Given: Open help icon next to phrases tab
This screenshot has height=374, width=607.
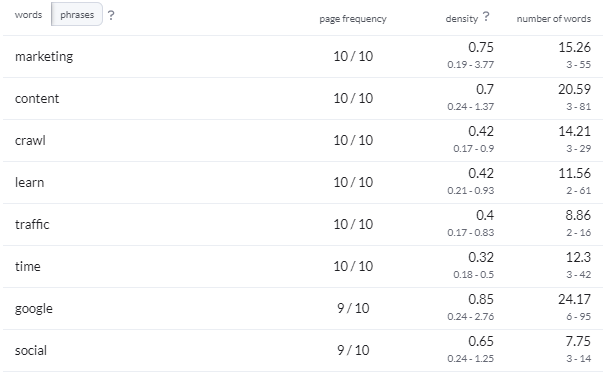Looking at the screenshot, I should [x=111, y=15].
